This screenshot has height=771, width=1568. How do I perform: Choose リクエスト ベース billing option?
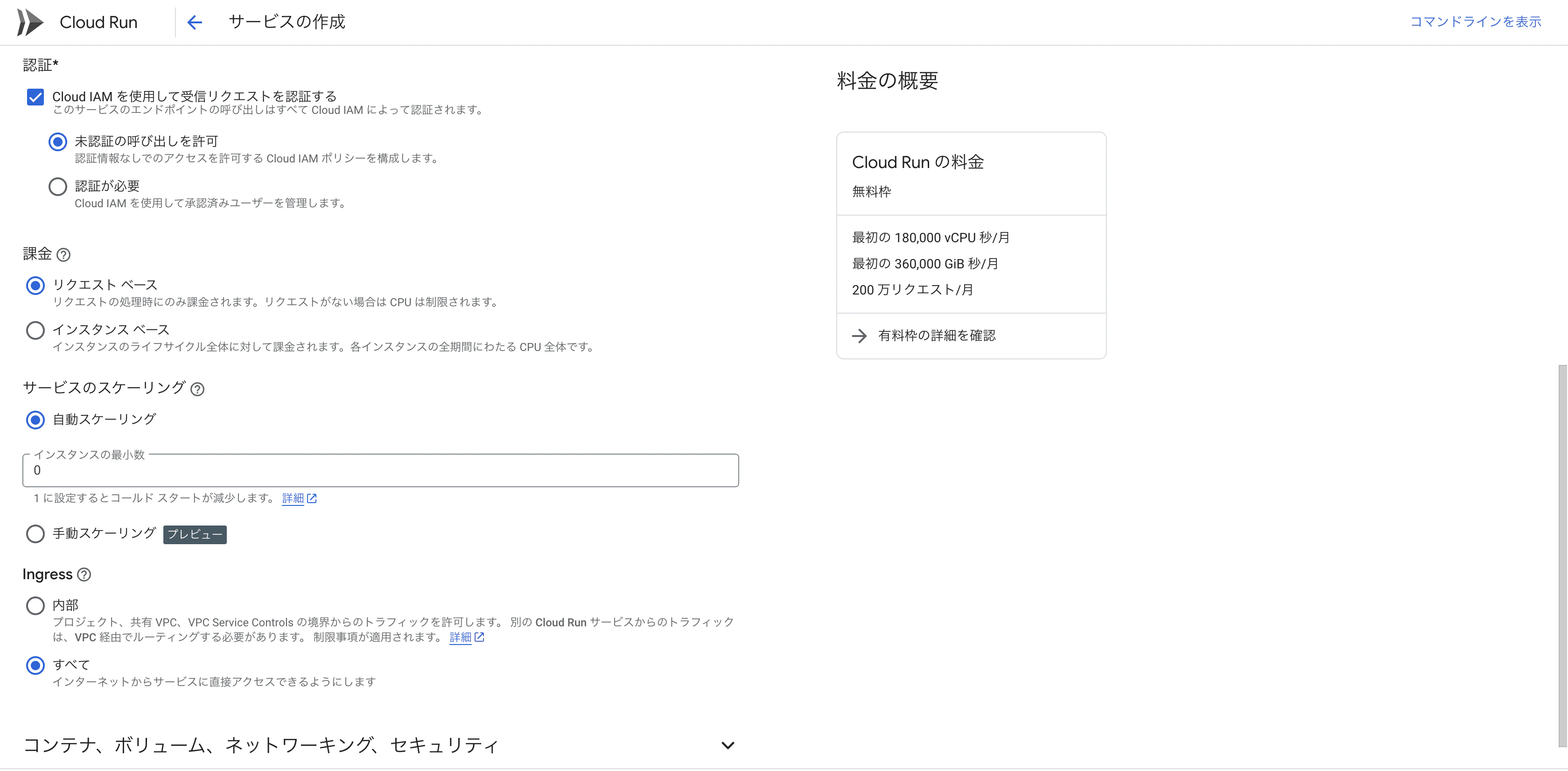pyautogui.click(x=35, y=286)
